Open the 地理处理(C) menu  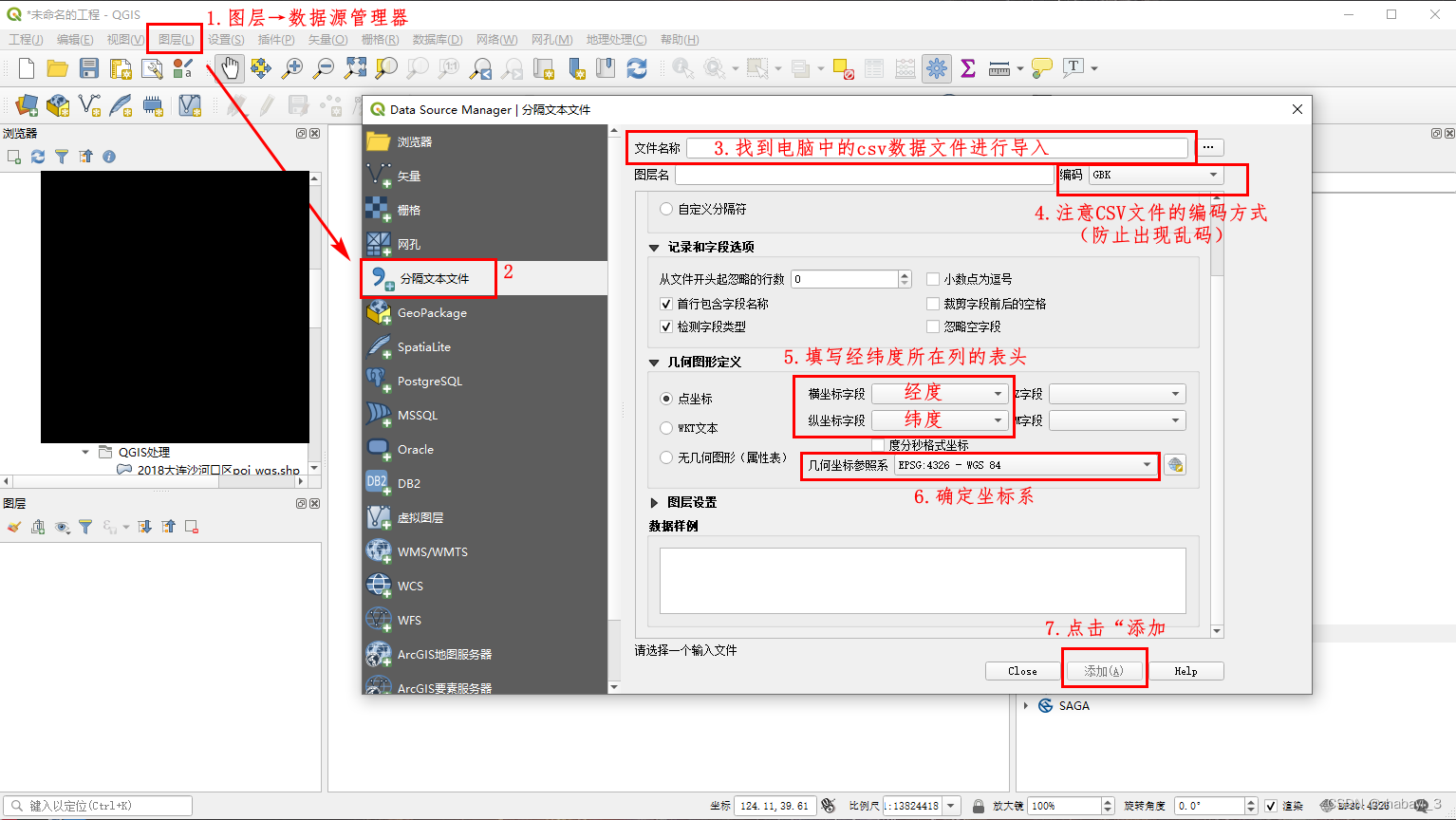(x=616, y=40)
